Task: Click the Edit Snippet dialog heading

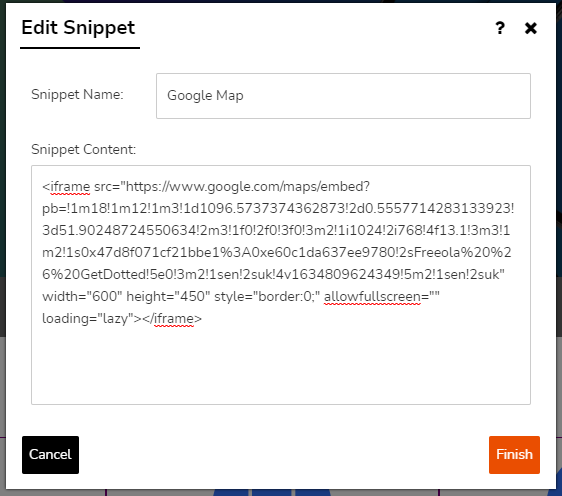Action: (x=78, y=28)
